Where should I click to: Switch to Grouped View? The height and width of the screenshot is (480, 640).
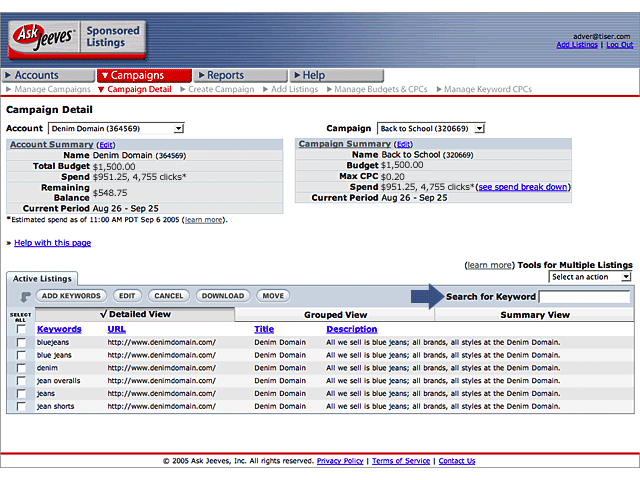pos(334,315)
